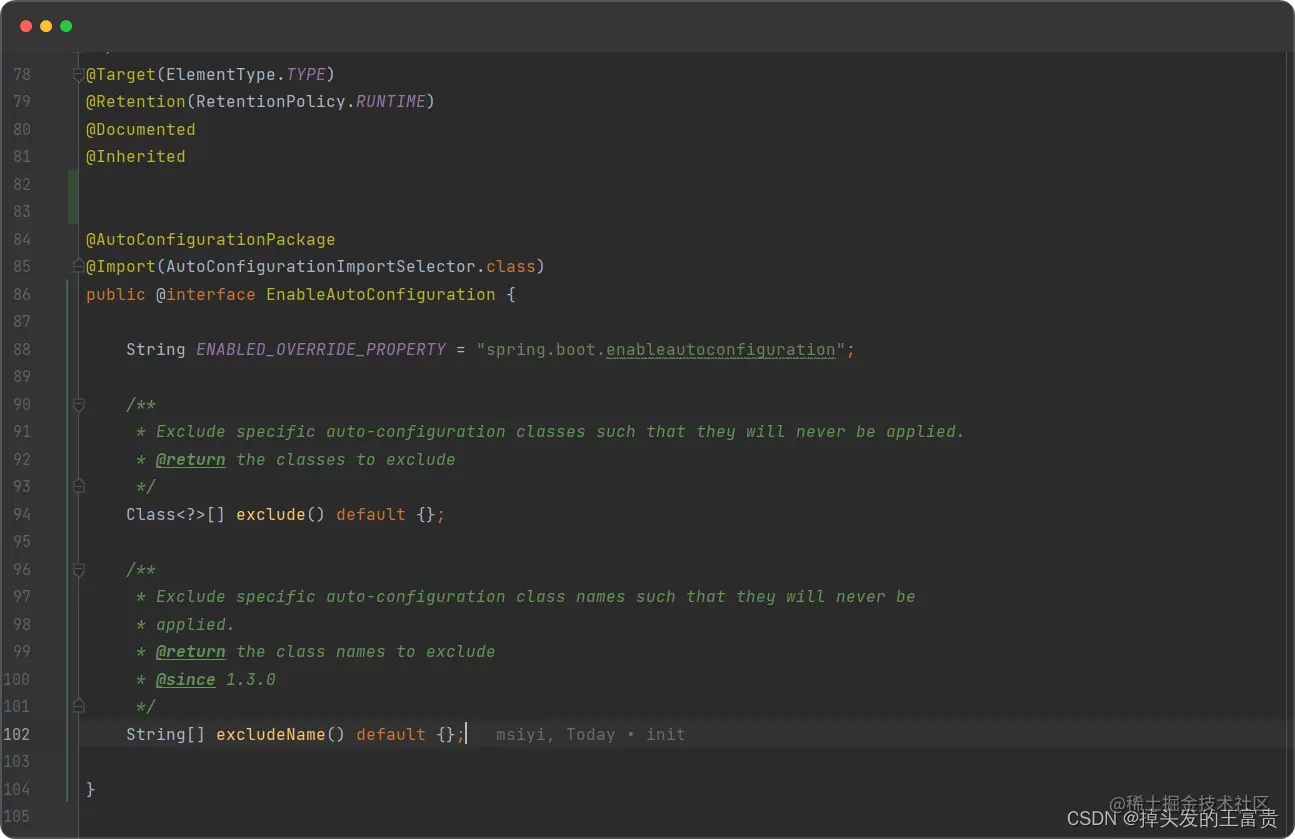Click the String type on line 88
Screen dimensions: 1295x839
click(x=156, y=350)
